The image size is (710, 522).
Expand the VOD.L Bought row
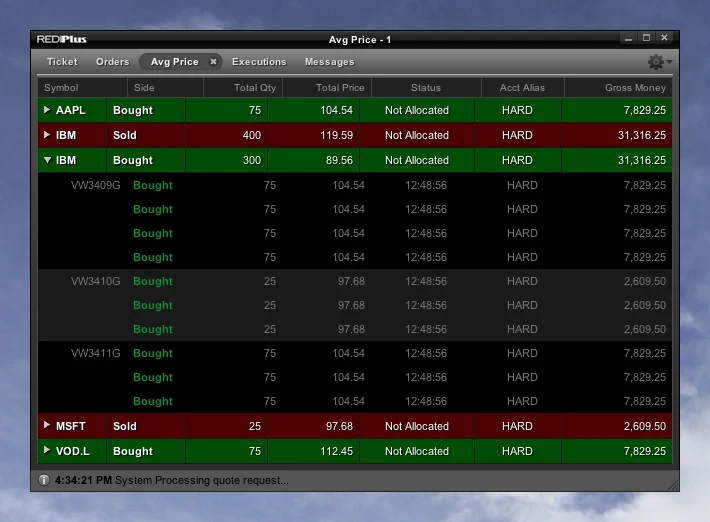point(47,450)
